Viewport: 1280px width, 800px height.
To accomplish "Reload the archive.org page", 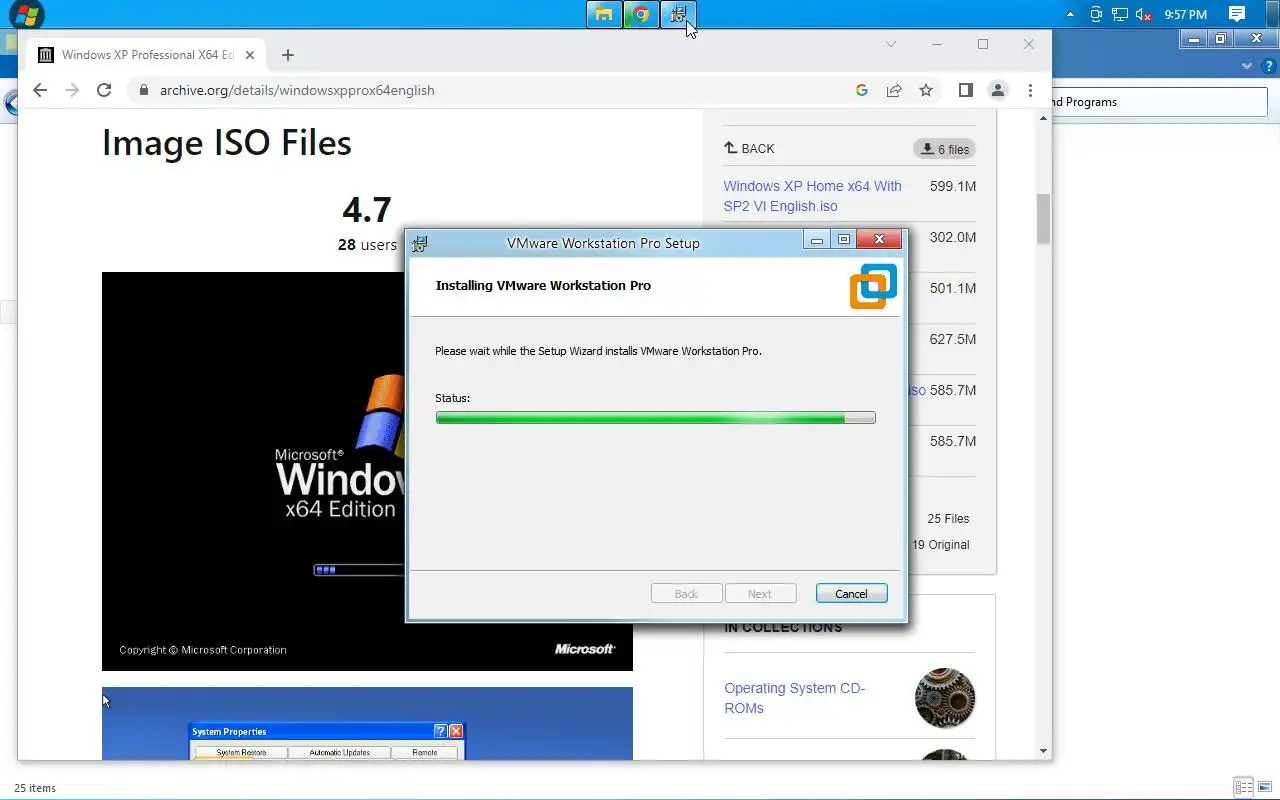I will [x=103, y=90].
